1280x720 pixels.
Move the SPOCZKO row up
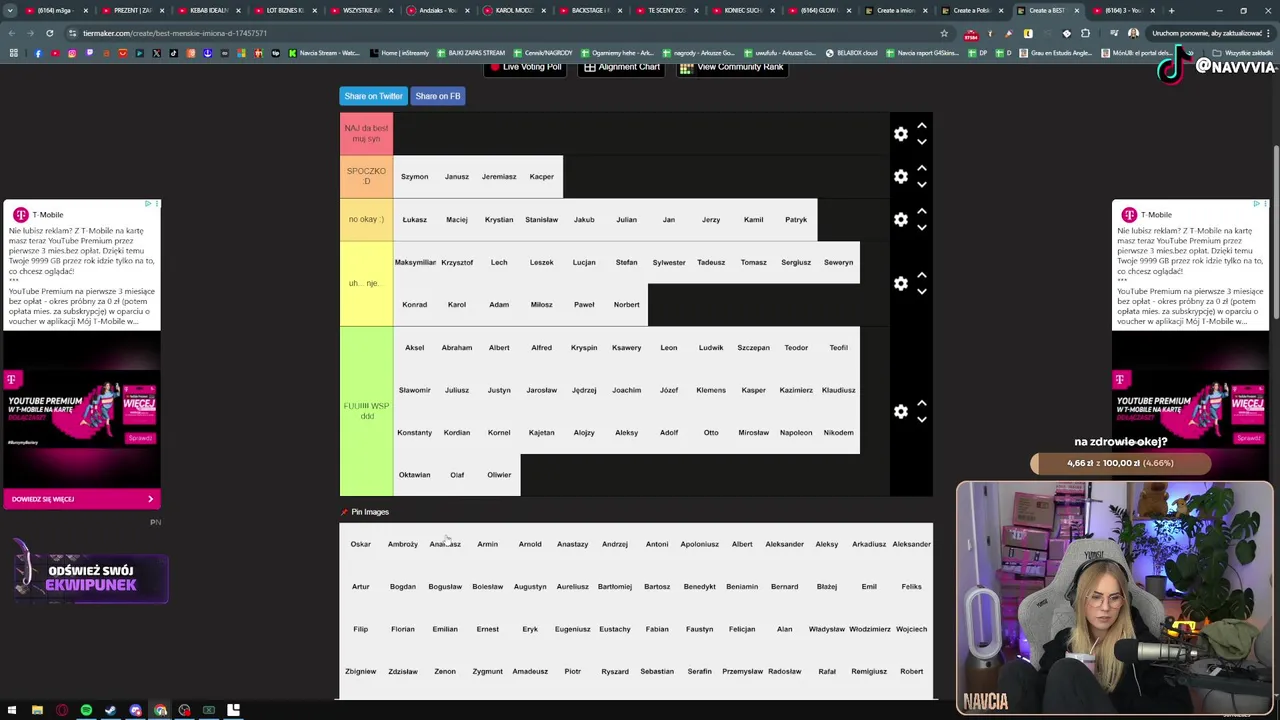(922, 170)
